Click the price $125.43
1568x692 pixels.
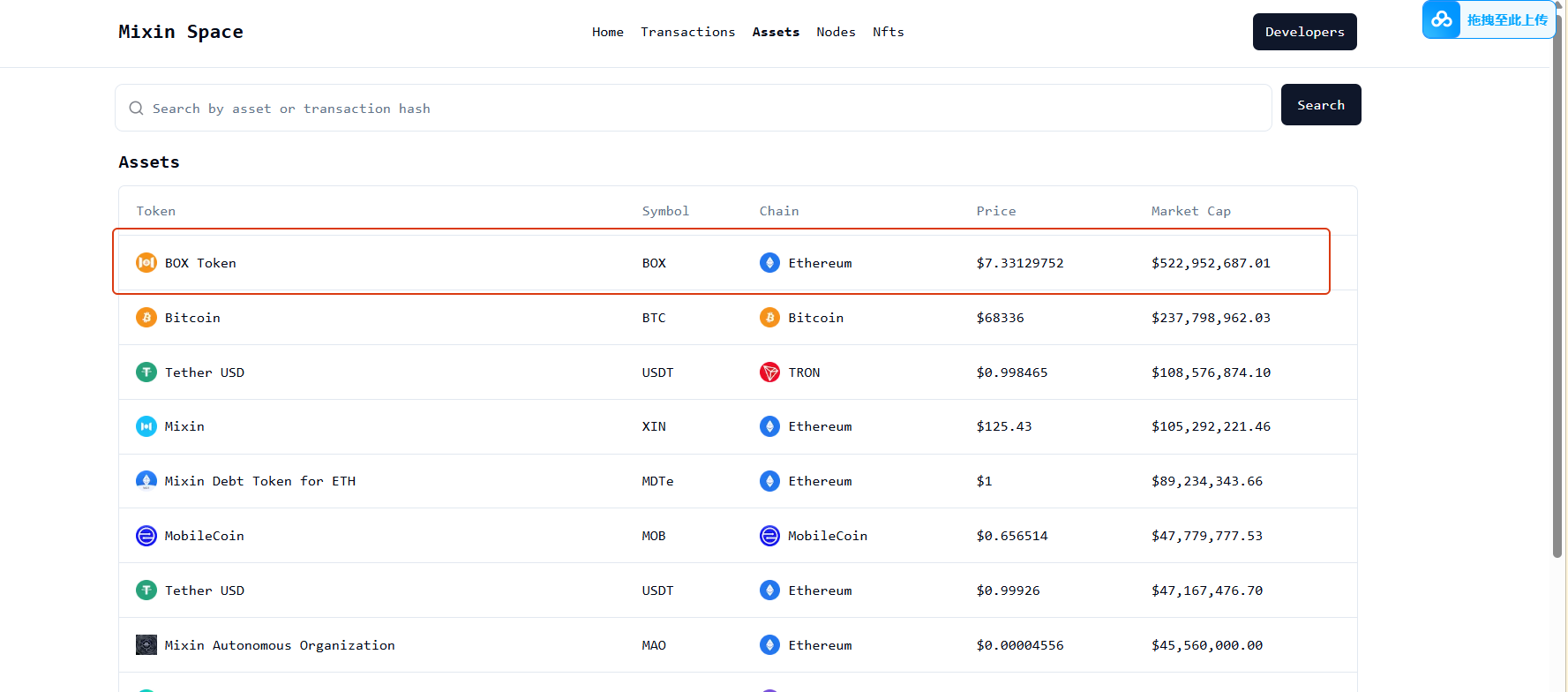pos(1004,426)
